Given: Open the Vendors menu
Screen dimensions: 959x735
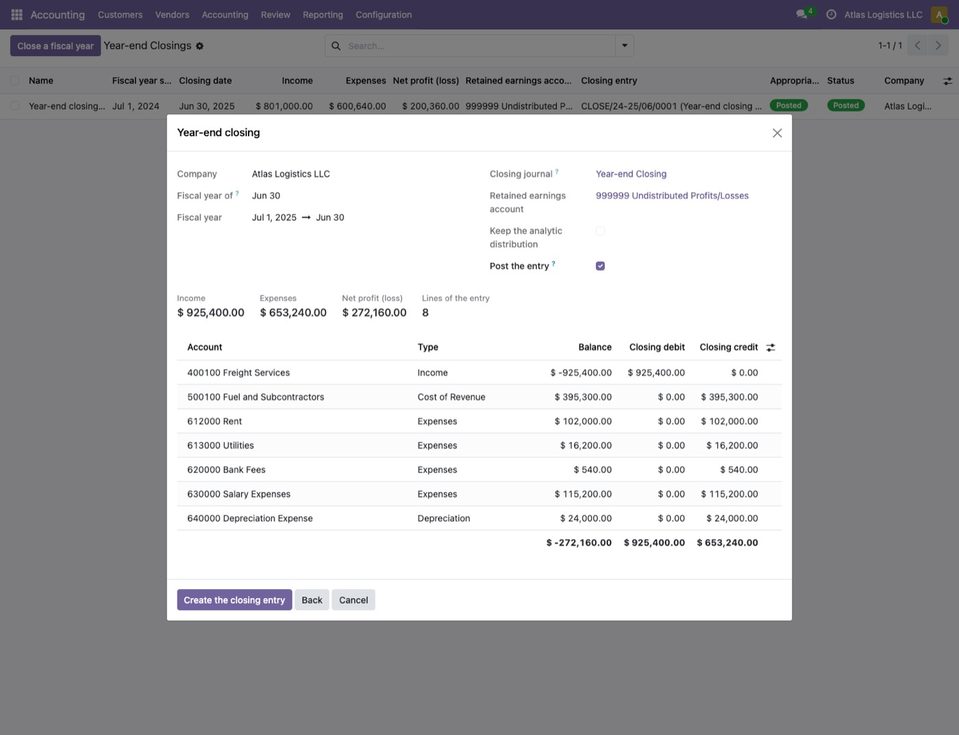Looking at the screenshot, I should [172, 15].
